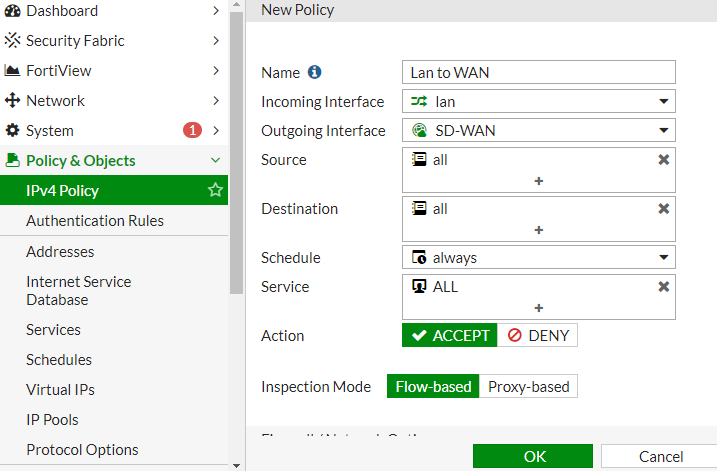Viewport: 717px width, 471px height.
Task: Click the SD-WAN globe icon
Action: coord(419,130)
